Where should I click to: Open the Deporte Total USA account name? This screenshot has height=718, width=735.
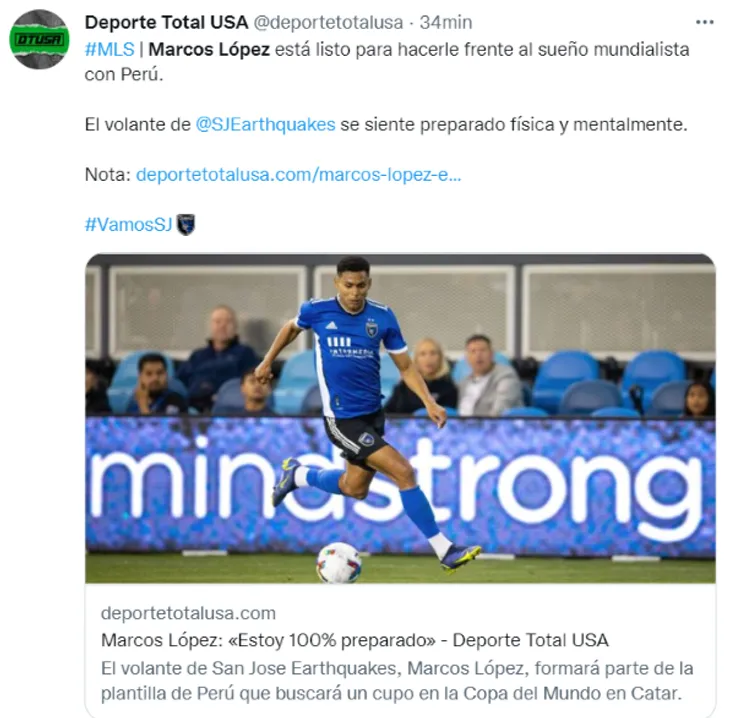166,22
